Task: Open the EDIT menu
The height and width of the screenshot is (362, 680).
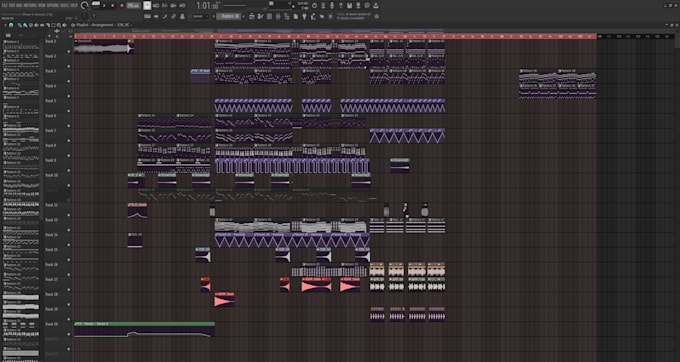Action: pyautogui.click(x=13, y=5)
